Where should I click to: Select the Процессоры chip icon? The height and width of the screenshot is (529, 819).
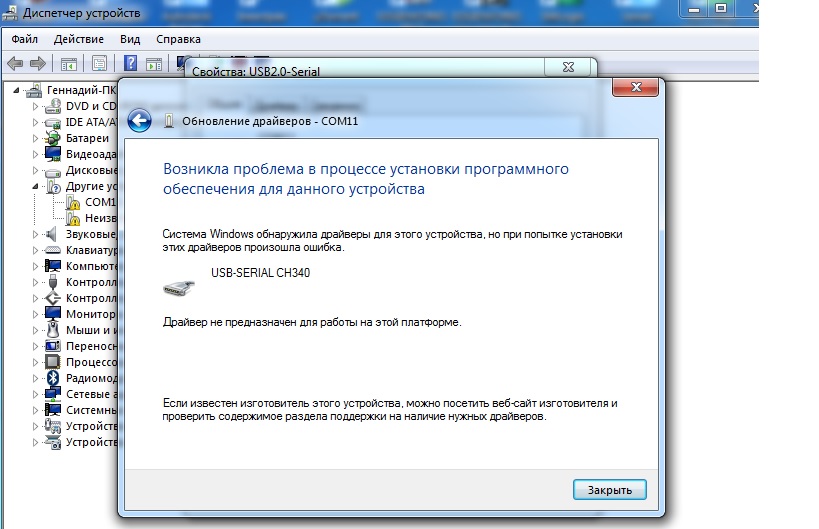53,362
